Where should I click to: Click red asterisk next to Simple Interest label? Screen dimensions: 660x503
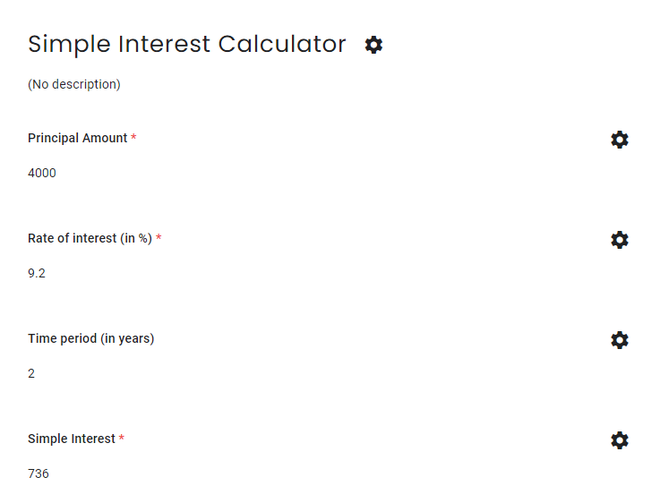[122, 437]
